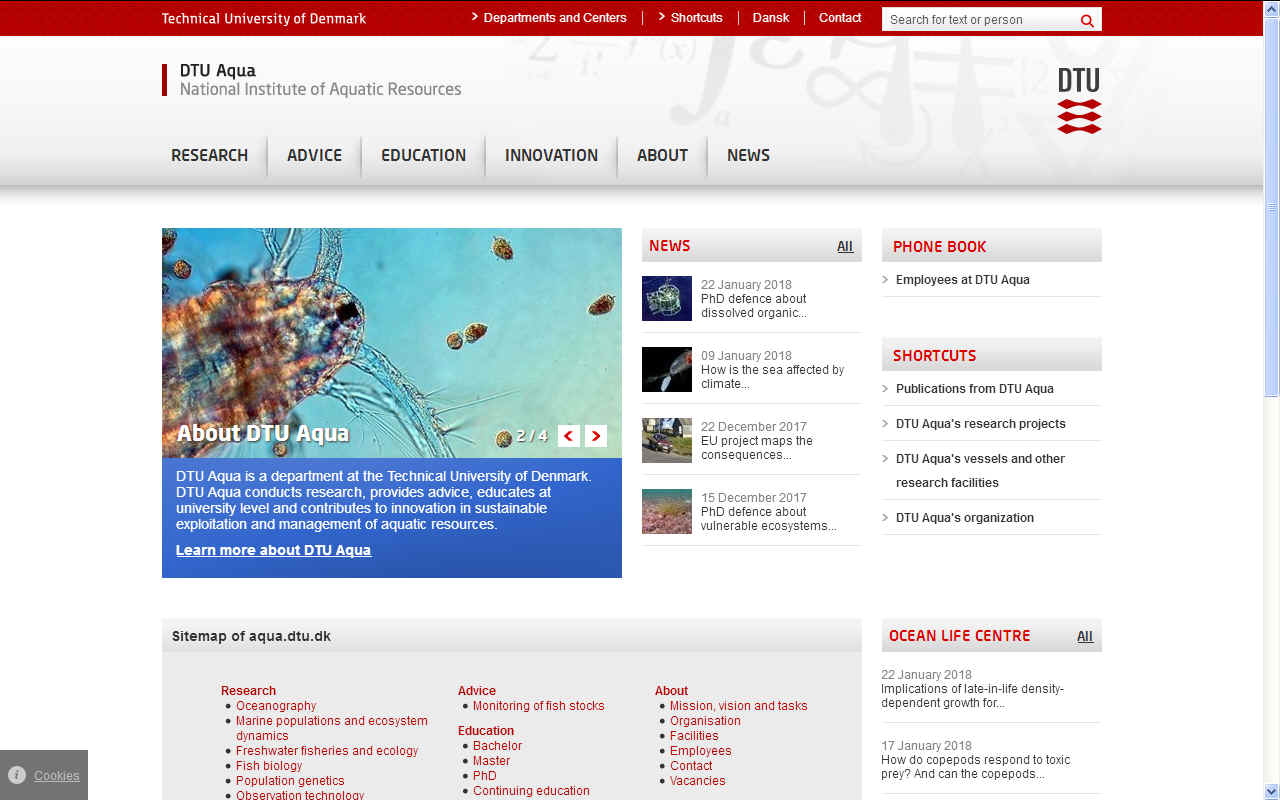The height and width of the screenshot is (800, 1280).
Task: Go to previous slide in carousel
Action: tap(569, 436)
